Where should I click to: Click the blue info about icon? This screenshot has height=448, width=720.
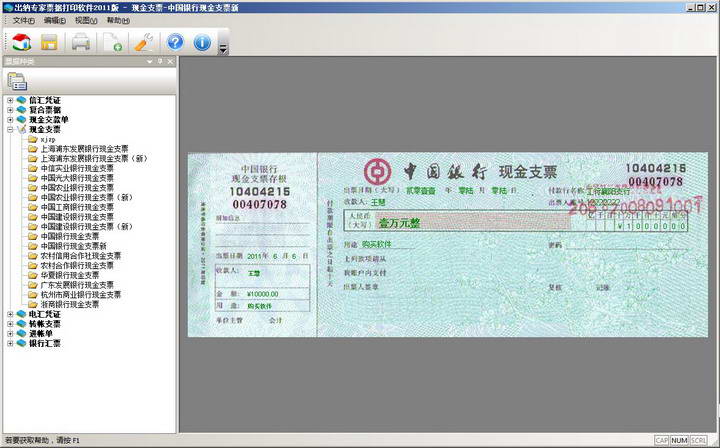point(202,43)
